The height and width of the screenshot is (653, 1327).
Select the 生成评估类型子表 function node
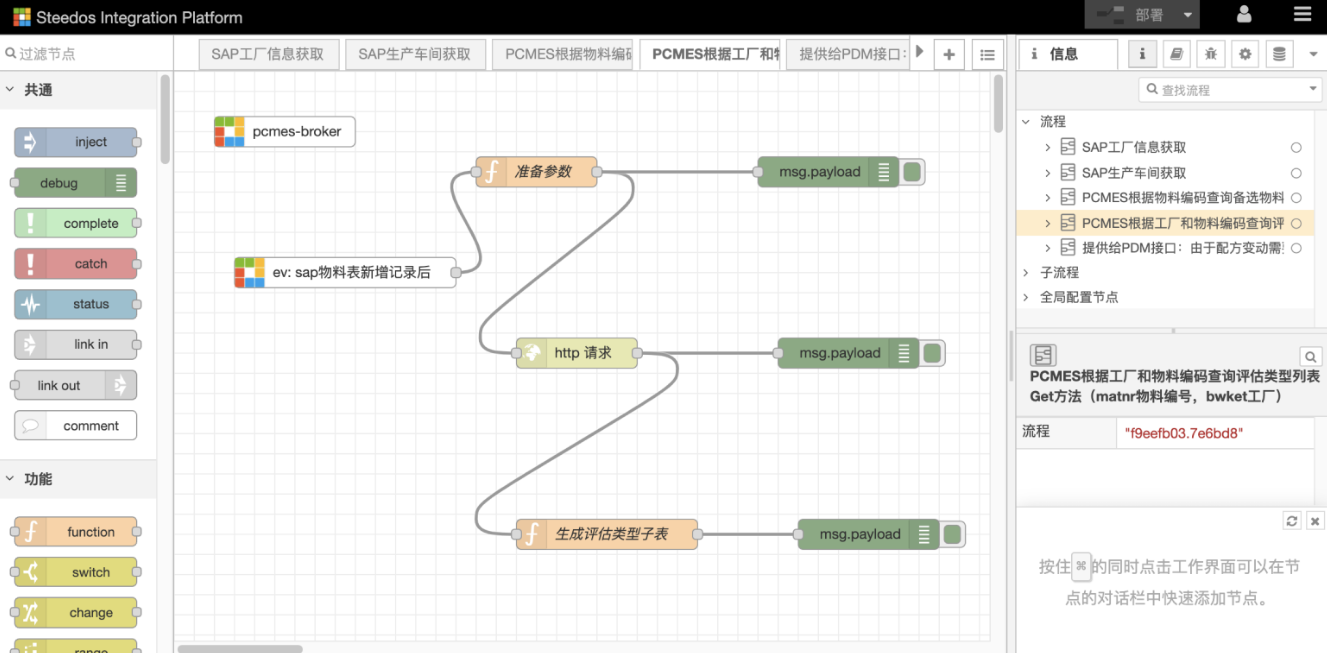[607, 534]
